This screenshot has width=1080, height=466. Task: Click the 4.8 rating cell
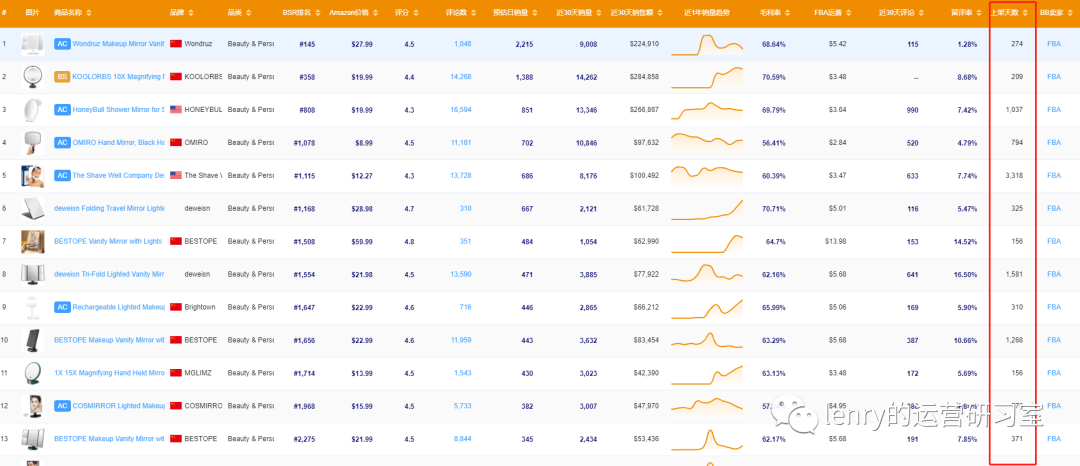tap(409, 242)
